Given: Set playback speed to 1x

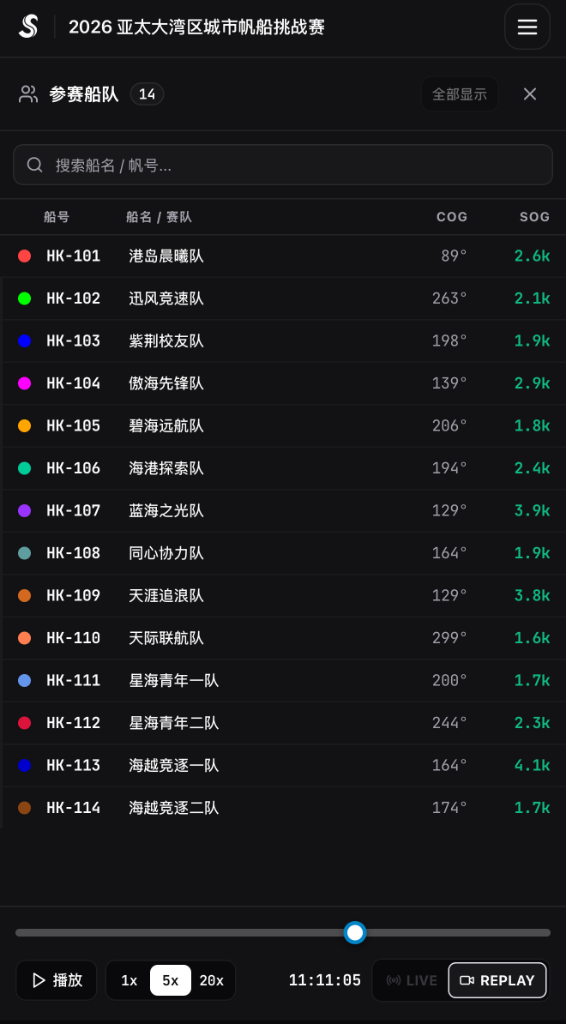Looking at the screenshot, I should click(x=129, y=980).
